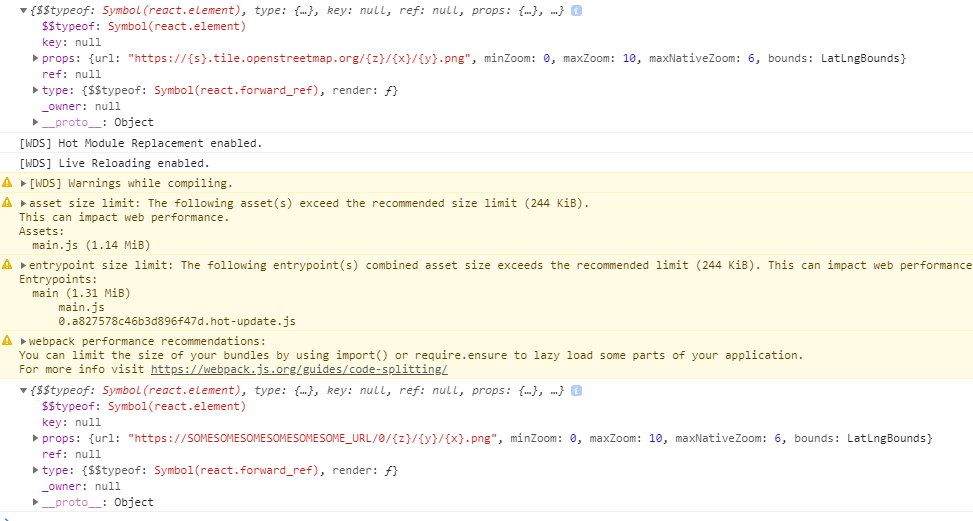Click 'ref: null' in the first logged object
This screenshot has height=521, width=973.
click(x=71, y=74)
